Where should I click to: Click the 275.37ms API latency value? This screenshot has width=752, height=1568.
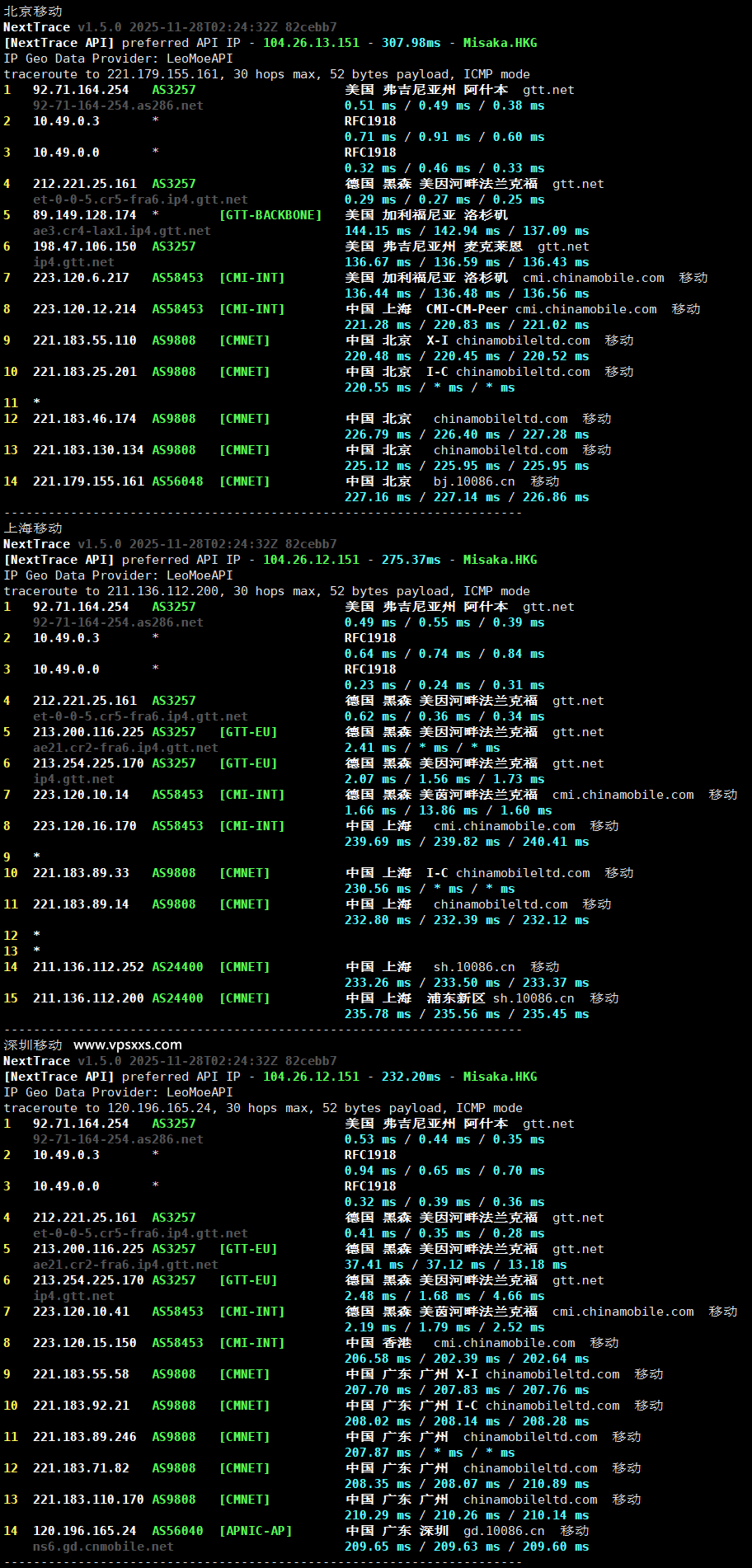pyautogui.click(x=411, y=560)
